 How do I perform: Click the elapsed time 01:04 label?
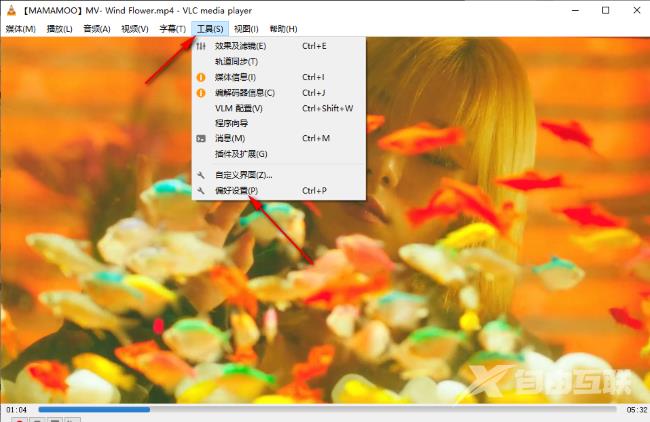[x=17, y=410]
